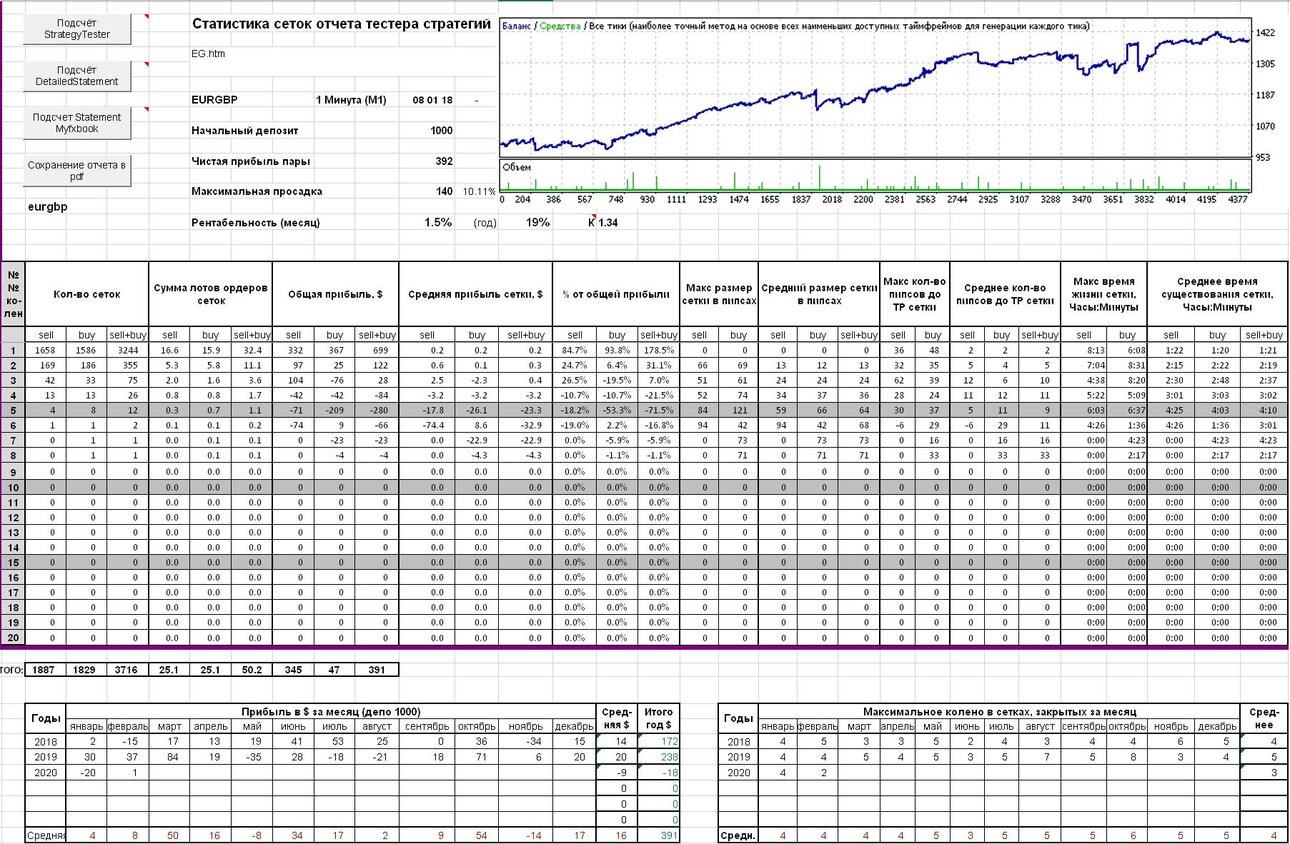Click the drawdown percentage 10.11%
The height and width of the screenshot is (844, 1290).
(x=478, y=191)
